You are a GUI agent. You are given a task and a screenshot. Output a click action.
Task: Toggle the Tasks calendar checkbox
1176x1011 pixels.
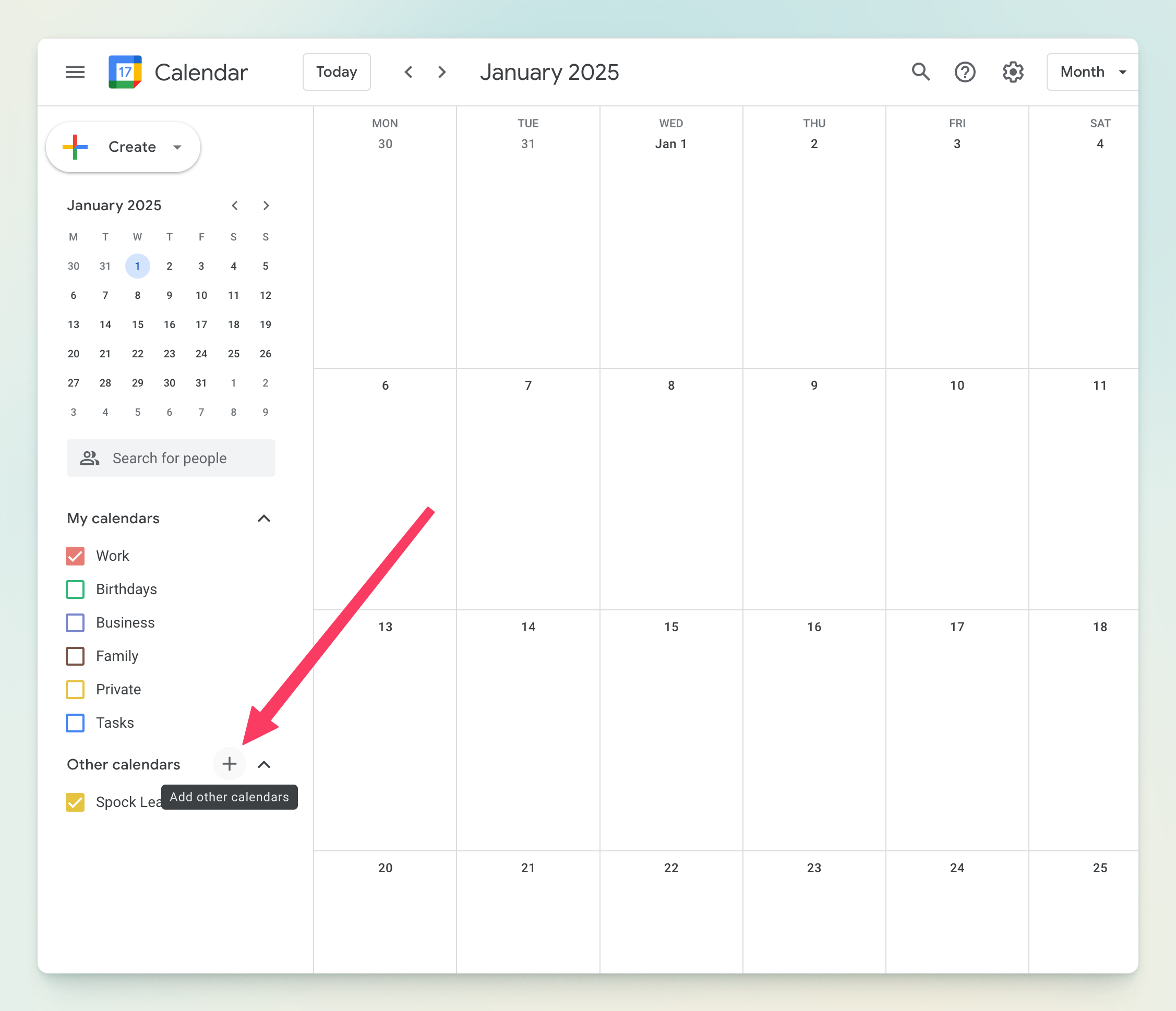[x=75, y=723]
